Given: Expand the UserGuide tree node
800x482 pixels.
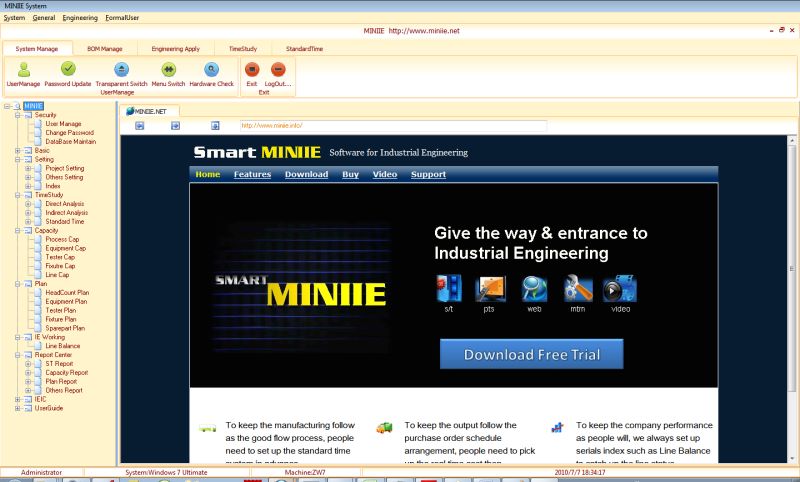Looking at the screenshot, I should pyautogui.click(x=18, y=408).
